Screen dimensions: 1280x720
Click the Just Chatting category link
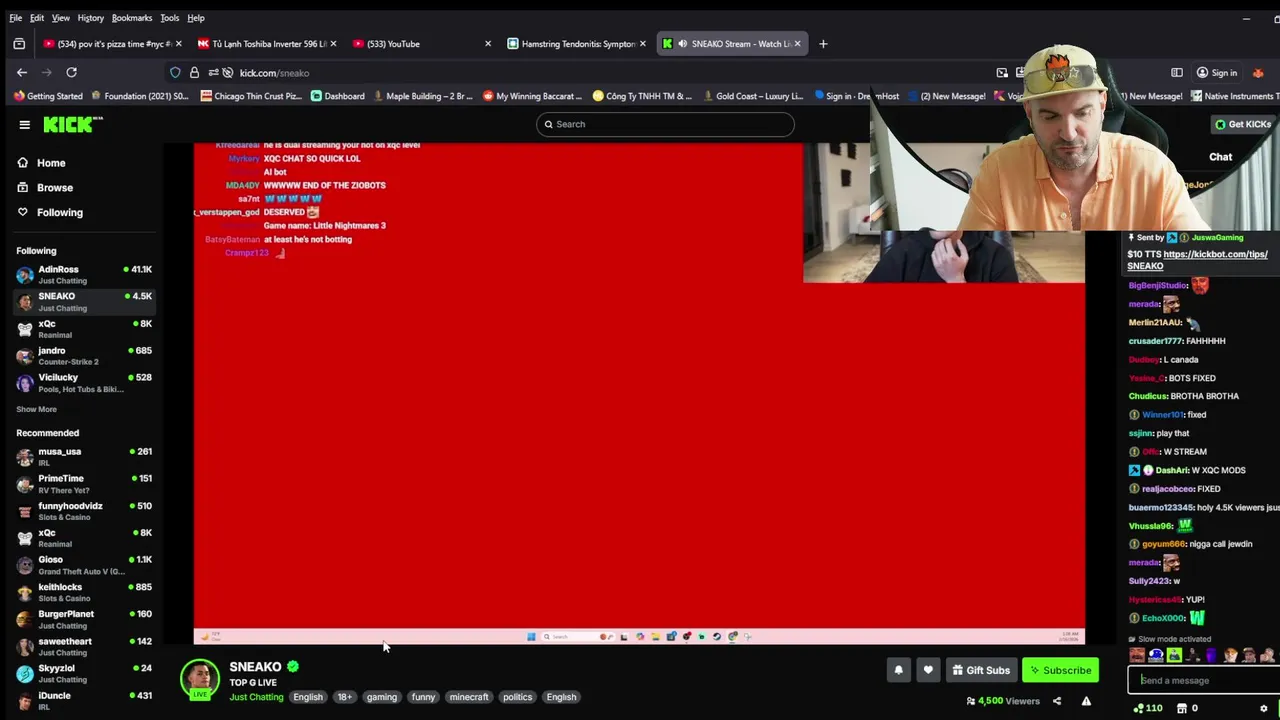click(x=256, y=697)
